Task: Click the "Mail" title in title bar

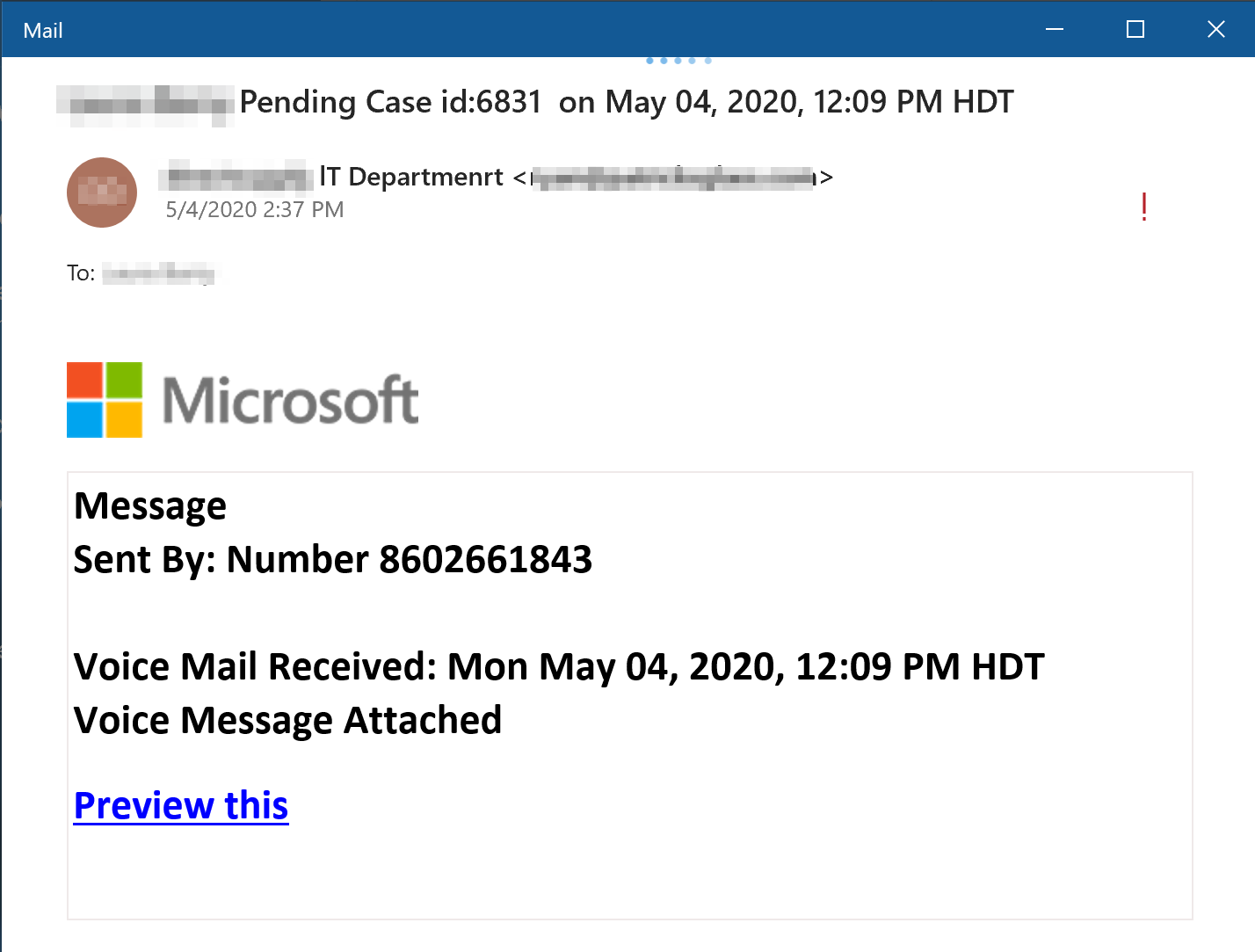Action: point(43,31)
